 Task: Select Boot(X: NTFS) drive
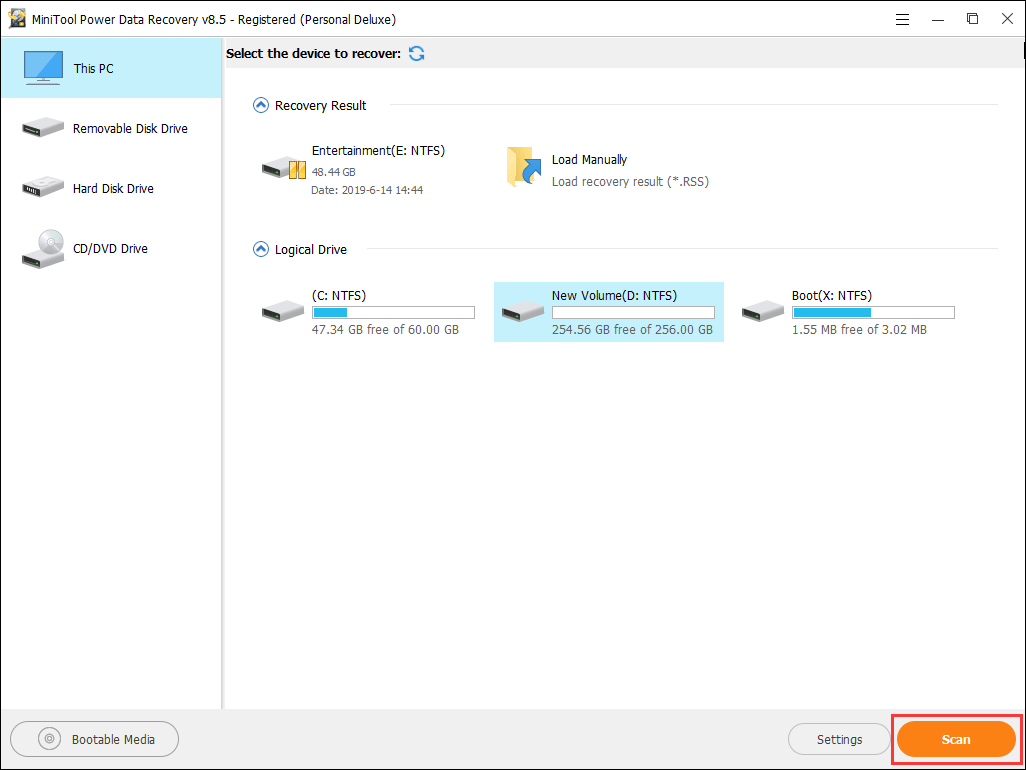pos(849,312)
